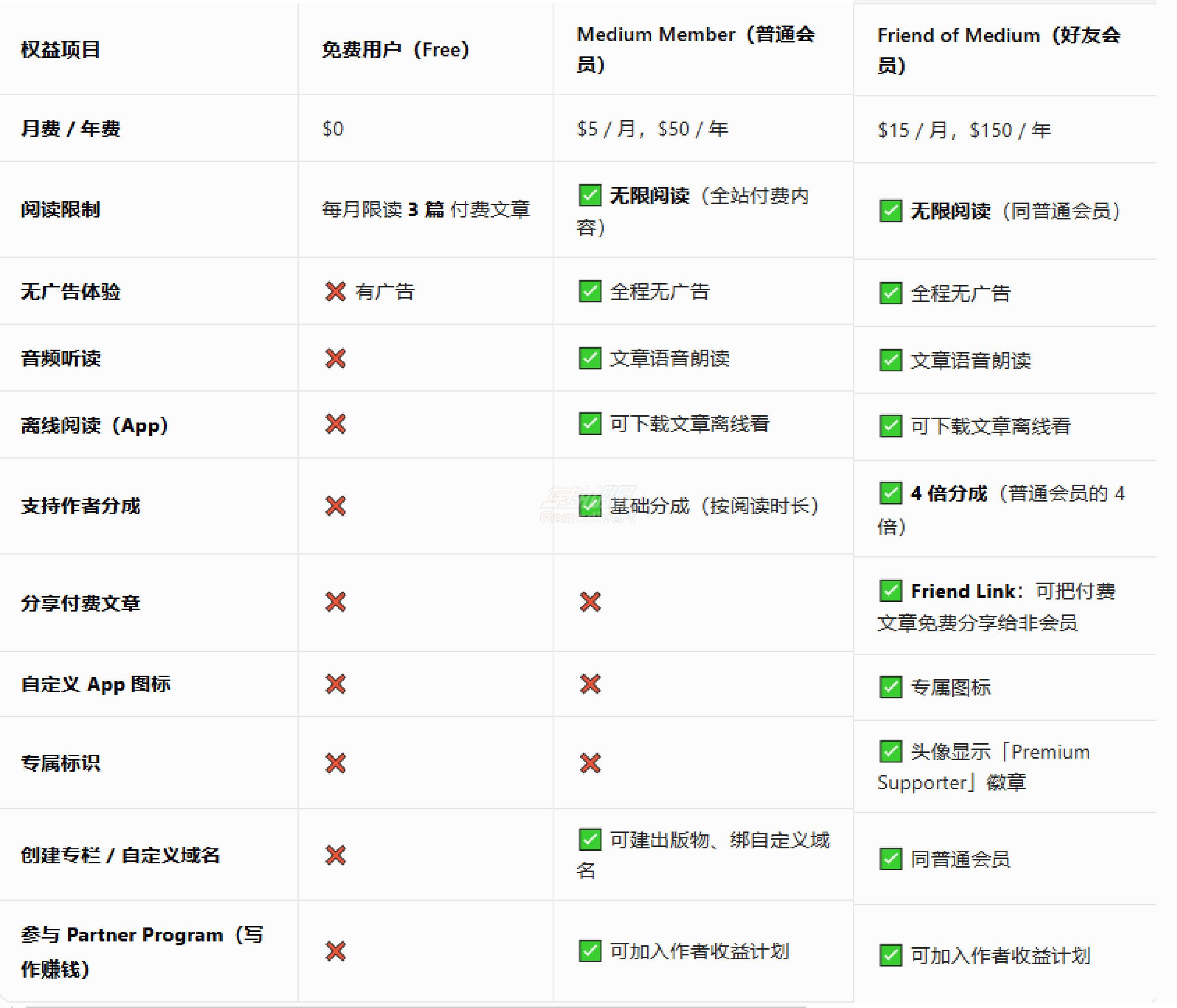Click the $0 price cell
Viewport: 1177px width, 1008px height.
click(333, 129)
